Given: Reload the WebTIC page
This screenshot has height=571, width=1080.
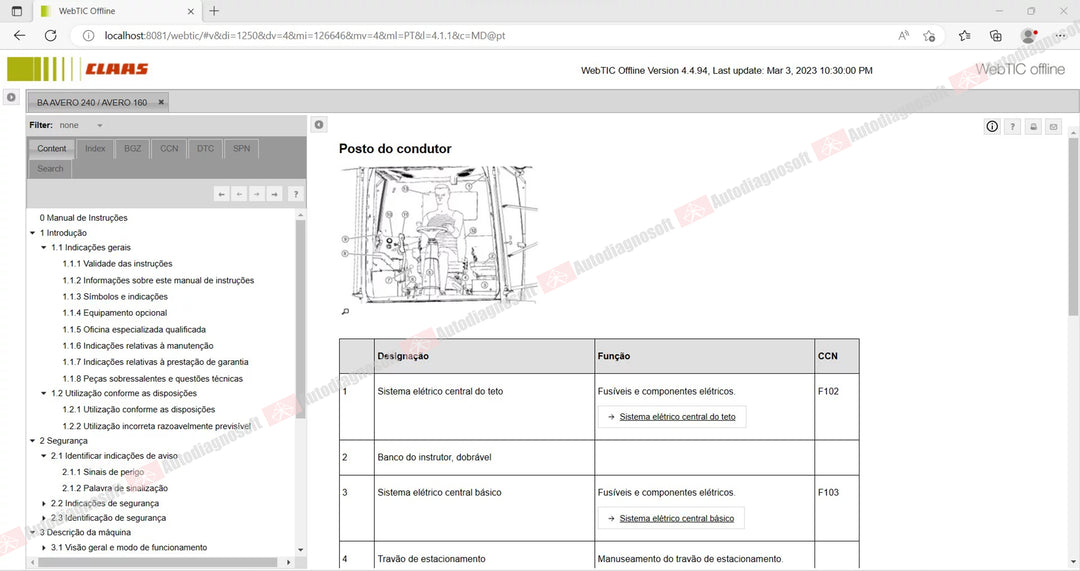Looking at the screenshot, I should pyautogui.click(x=50, y=35).
